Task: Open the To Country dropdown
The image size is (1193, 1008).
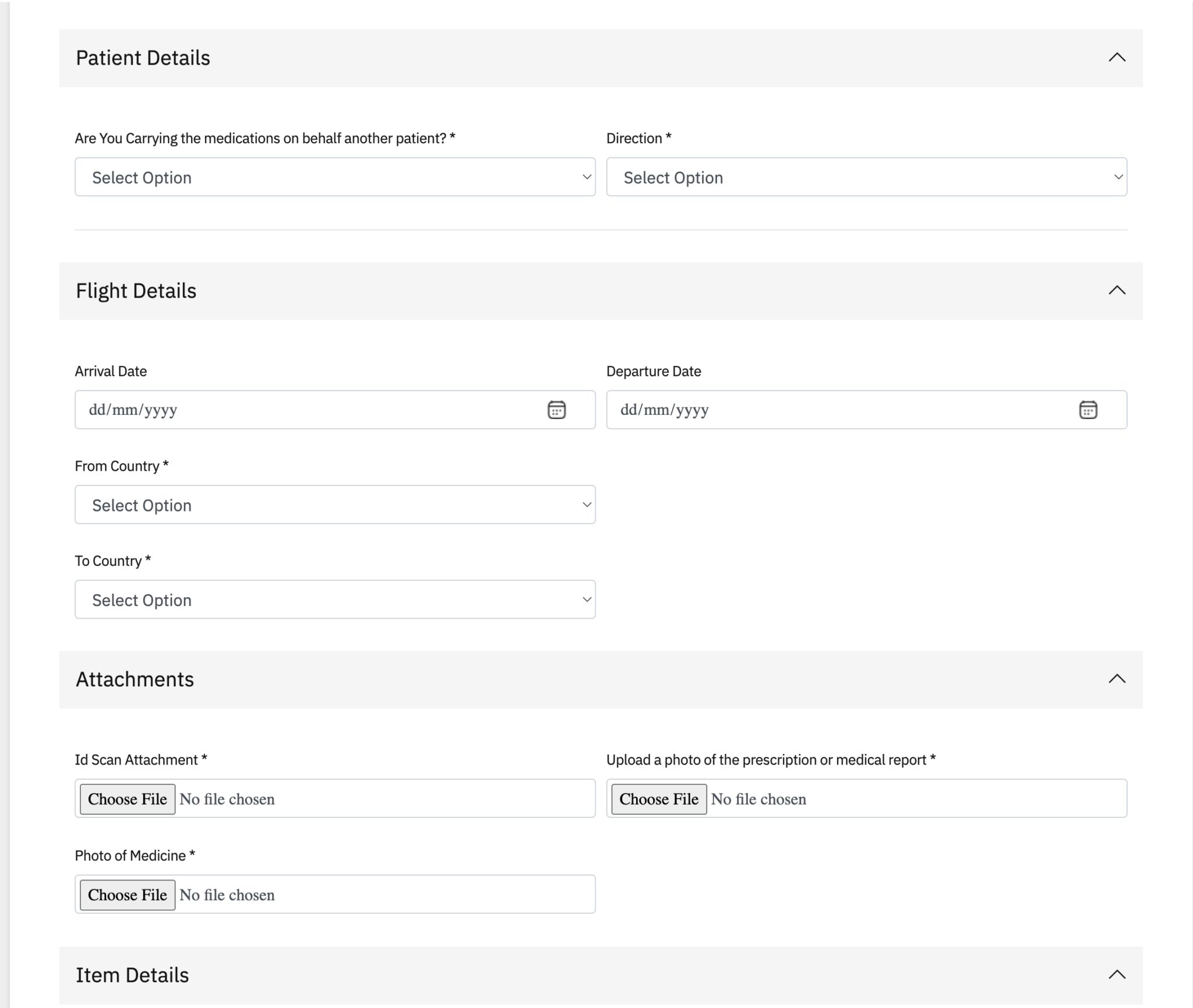Action: pyautogui.click(x=335, y=600)
